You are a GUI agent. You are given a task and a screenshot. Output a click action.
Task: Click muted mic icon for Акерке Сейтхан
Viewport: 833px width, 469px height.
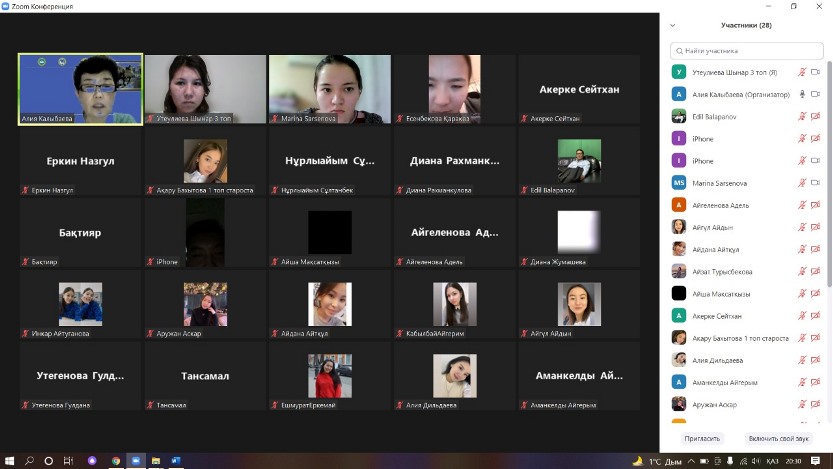pos(801,315)
